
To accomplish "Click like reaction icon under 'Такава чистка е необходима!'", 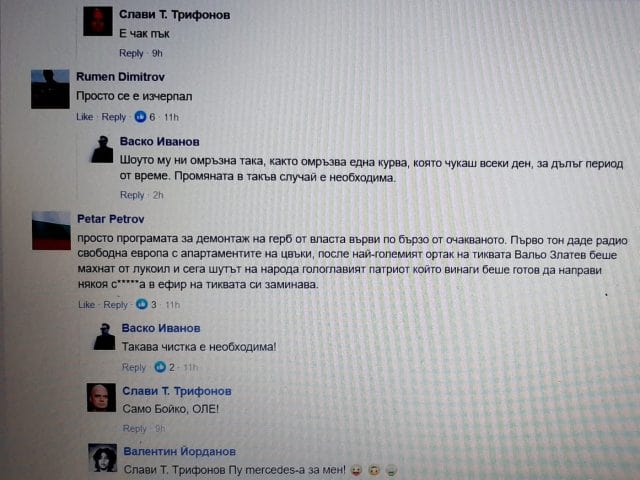I will 160,367.
